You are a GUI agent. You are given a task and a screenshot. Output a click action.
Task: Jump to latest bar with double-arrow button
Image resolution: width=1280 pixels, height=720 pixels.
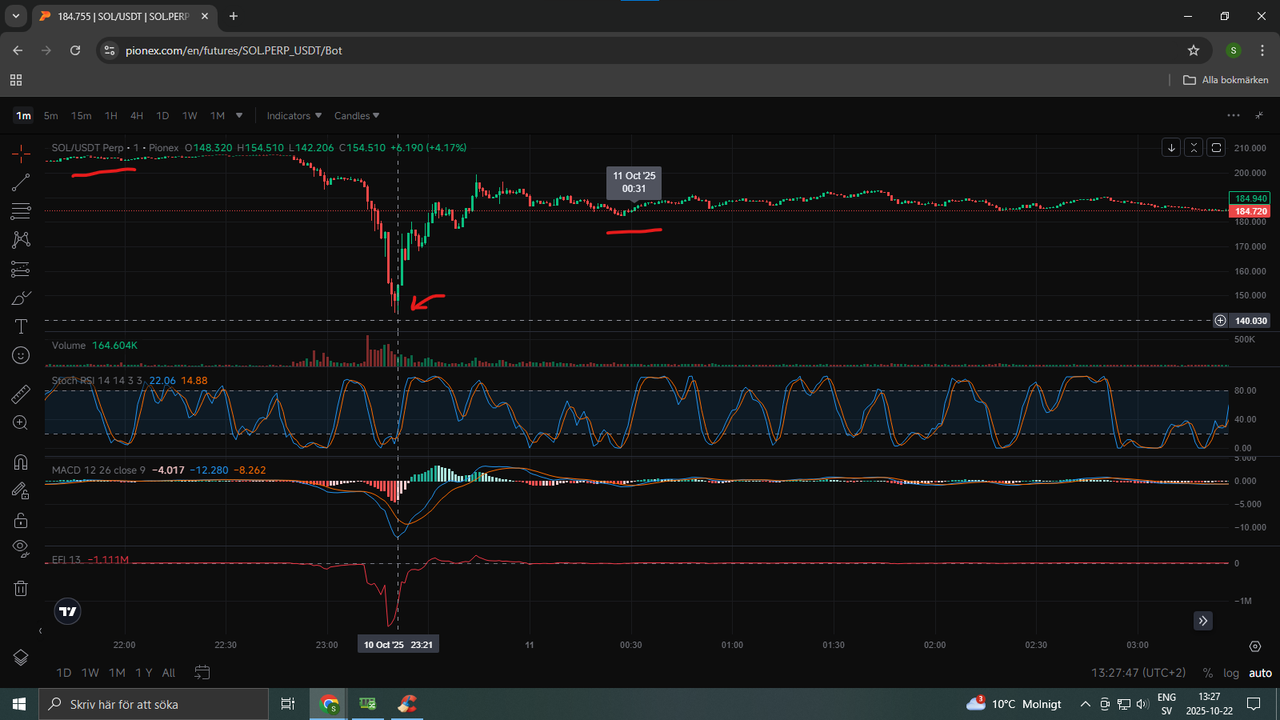[1203, 620]
